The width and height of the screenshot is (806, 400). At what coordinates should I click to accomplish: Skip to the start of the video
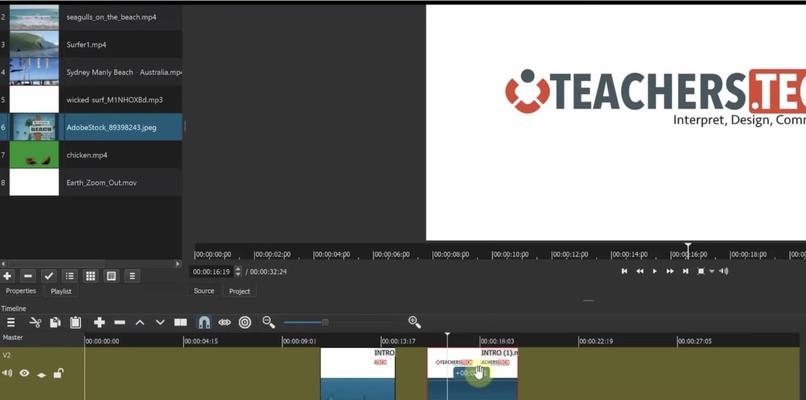tap(625, 271)
